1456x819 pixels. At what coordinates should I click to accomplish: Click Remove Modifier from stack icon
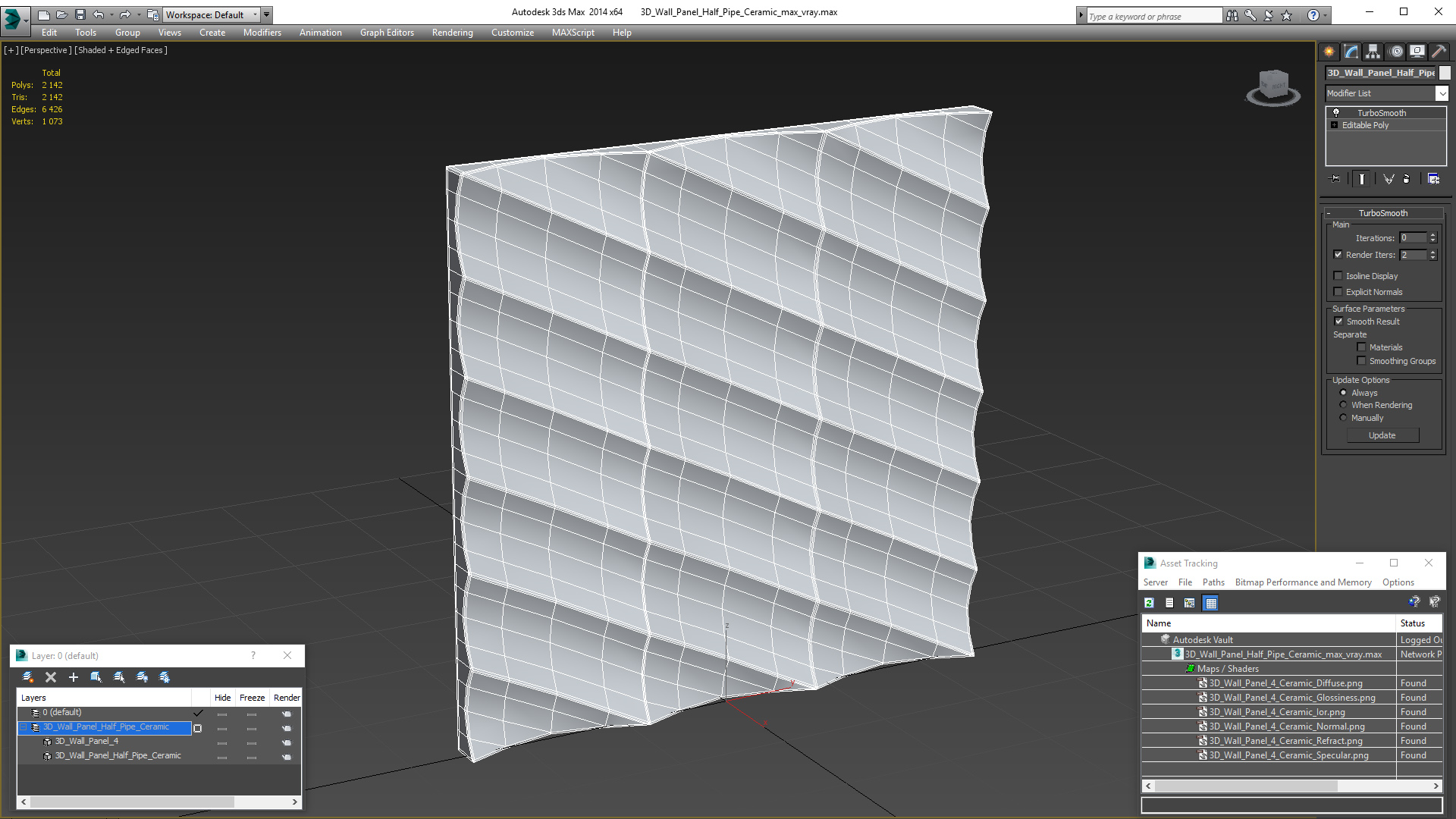point(1407,179)
